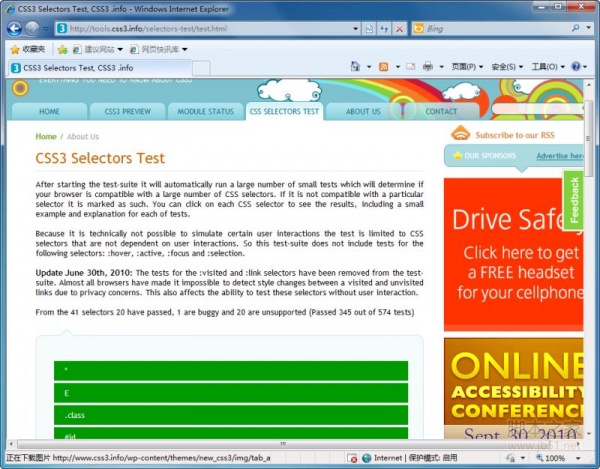Screen dimensions: 600x469
Task: Click the Home breadcrumb link
Action: pos(46,137)
